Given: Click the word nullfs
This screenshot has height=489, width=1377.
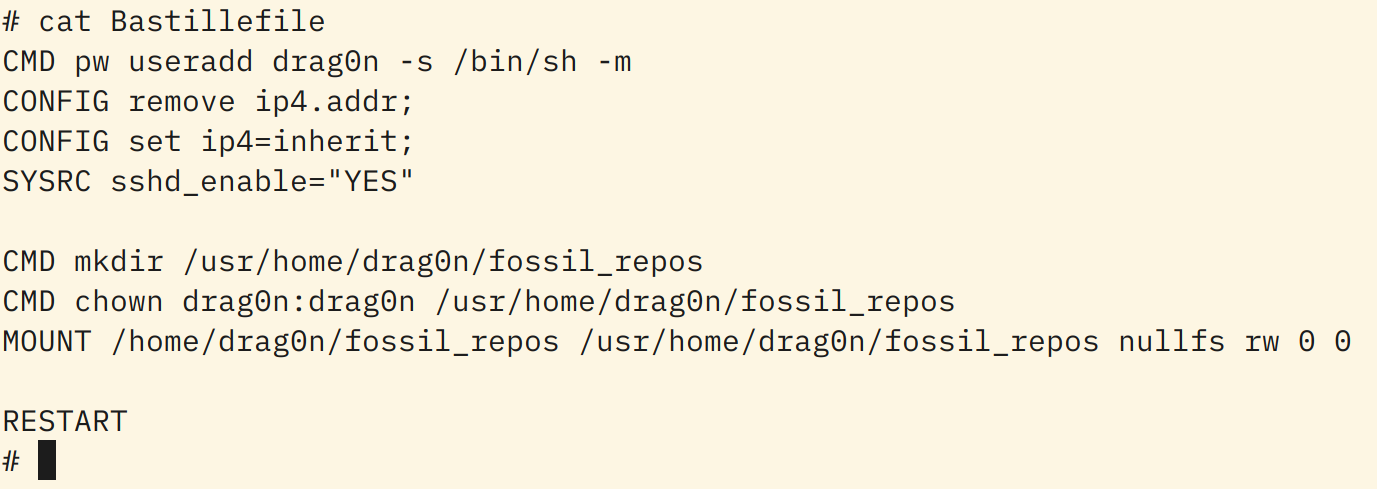Looking at the screenshot, I should (x=1170, y=341).
